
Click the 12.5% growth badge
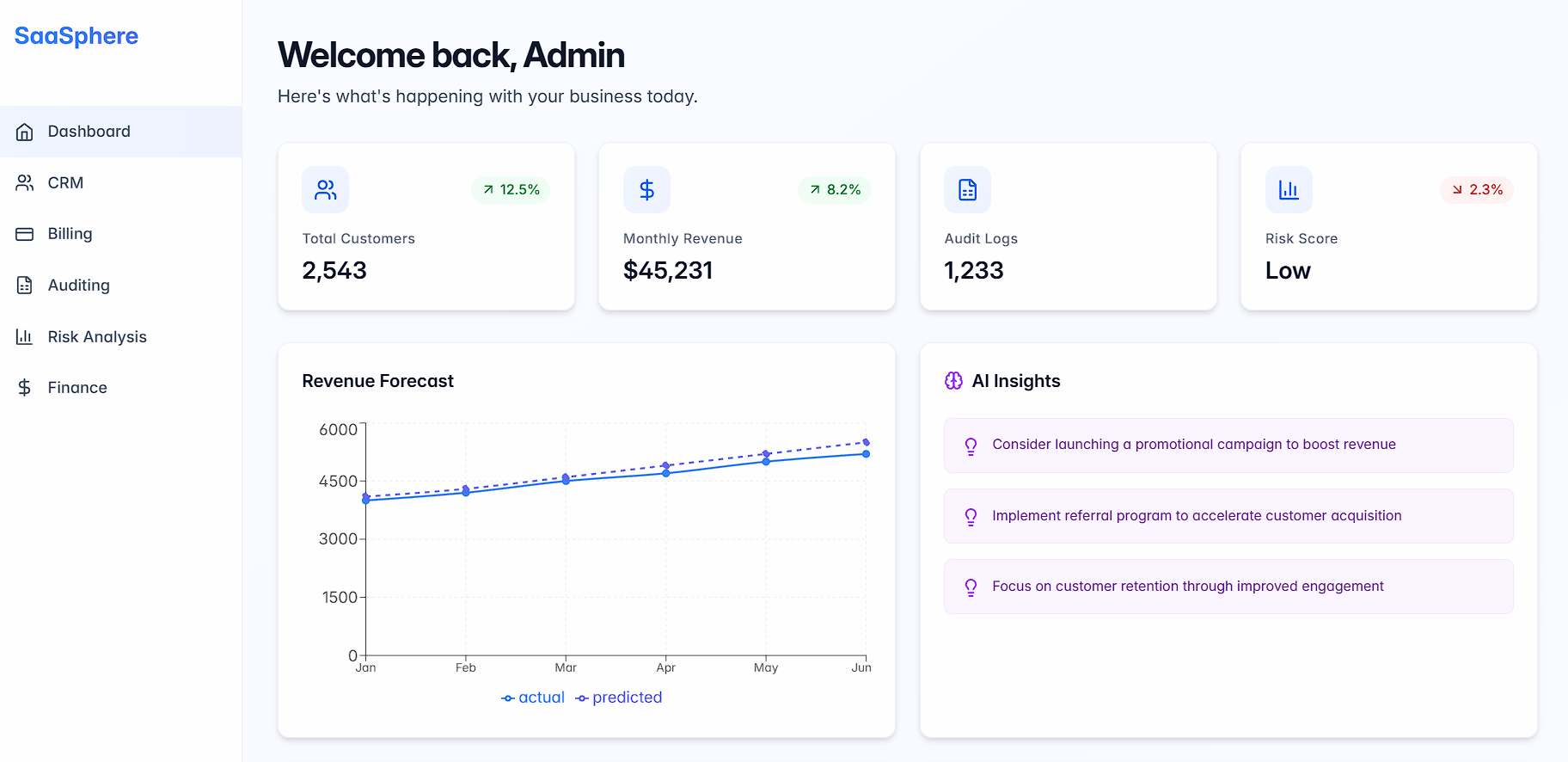511,190
